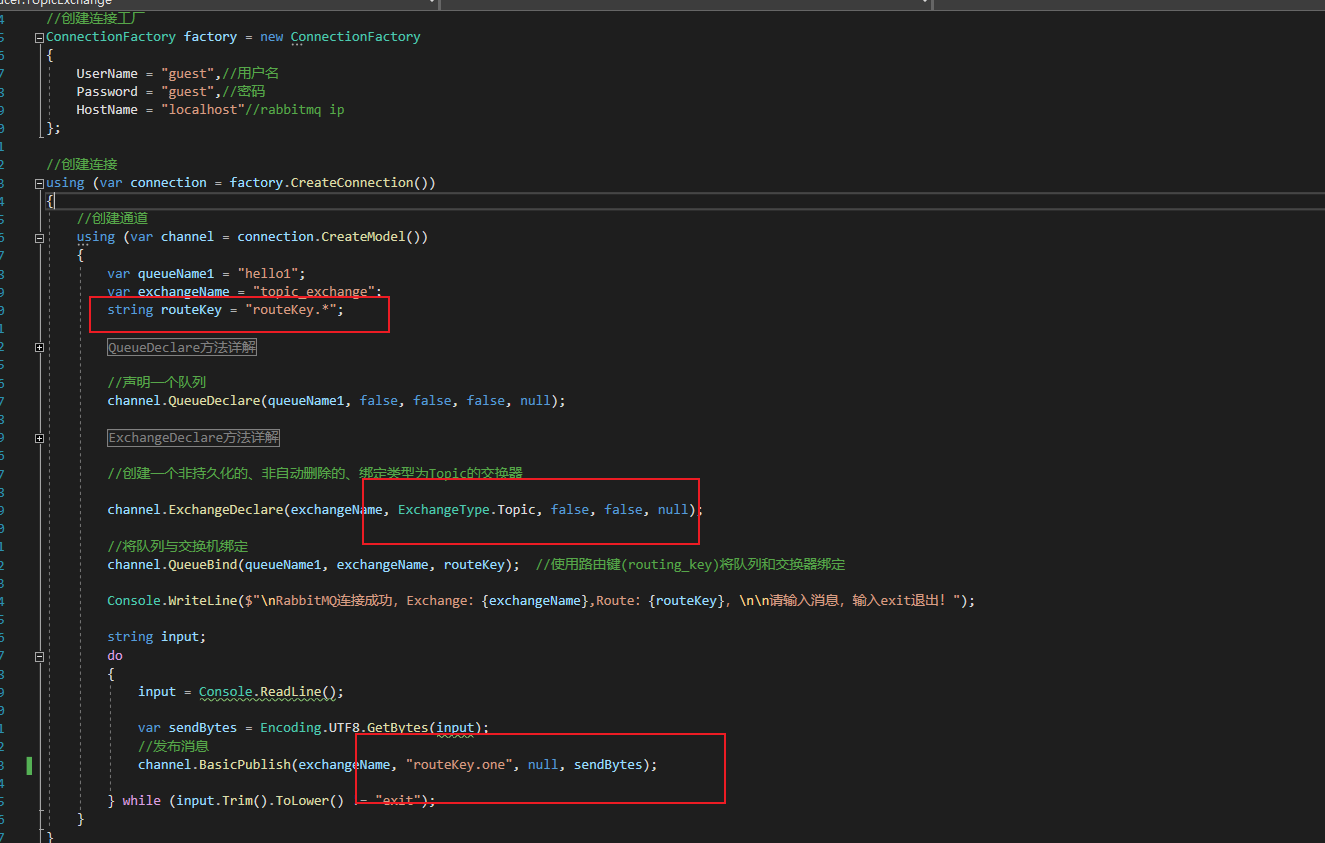Click the "topic_exchange" string literal
This screenshot has height=843, width=1325.
click(x=314, y=291)
